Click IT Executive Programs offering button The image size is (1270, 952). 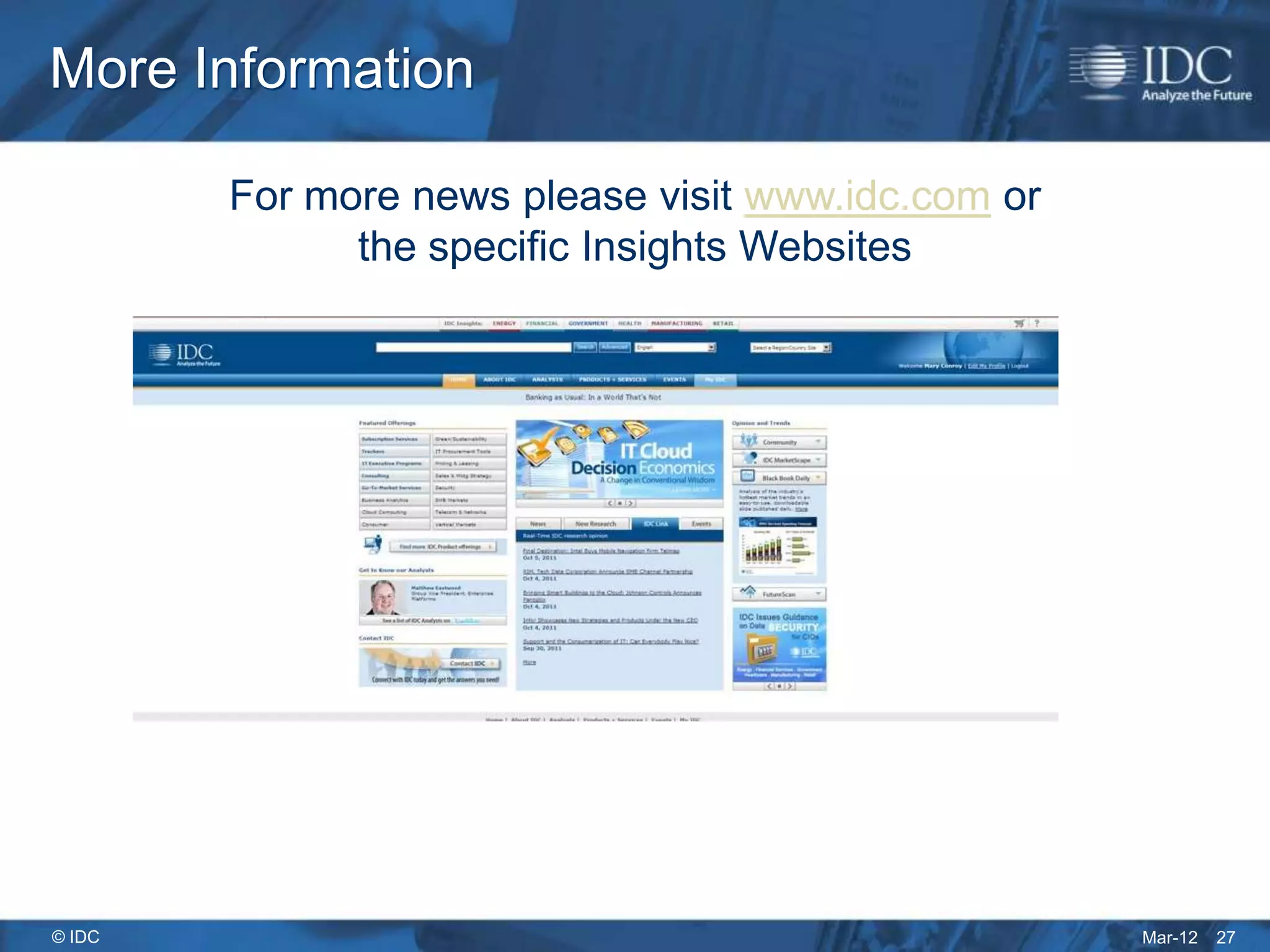coord(394,464)
